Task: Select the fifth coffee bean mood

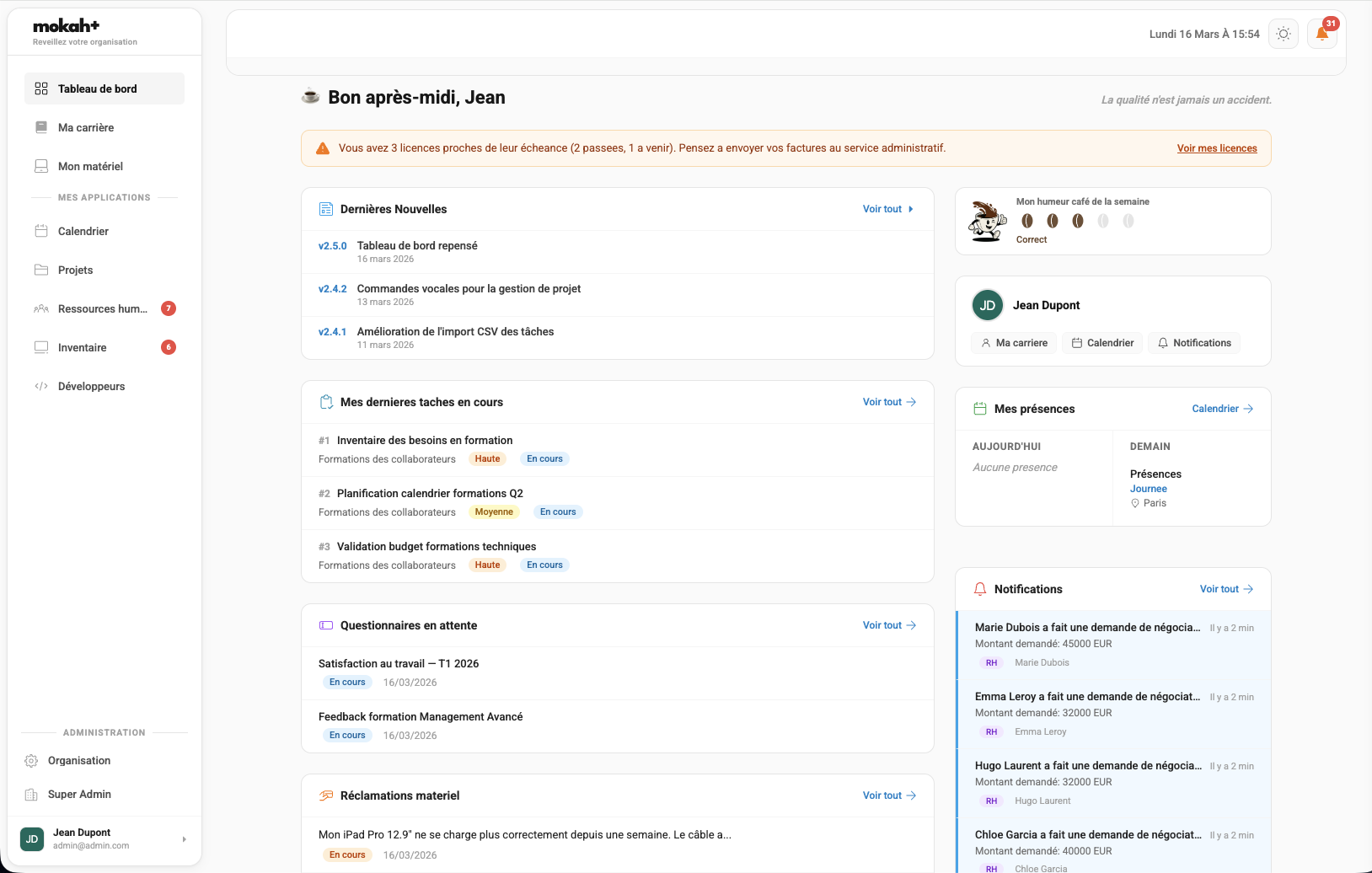Action: [x=1128, y=221]
